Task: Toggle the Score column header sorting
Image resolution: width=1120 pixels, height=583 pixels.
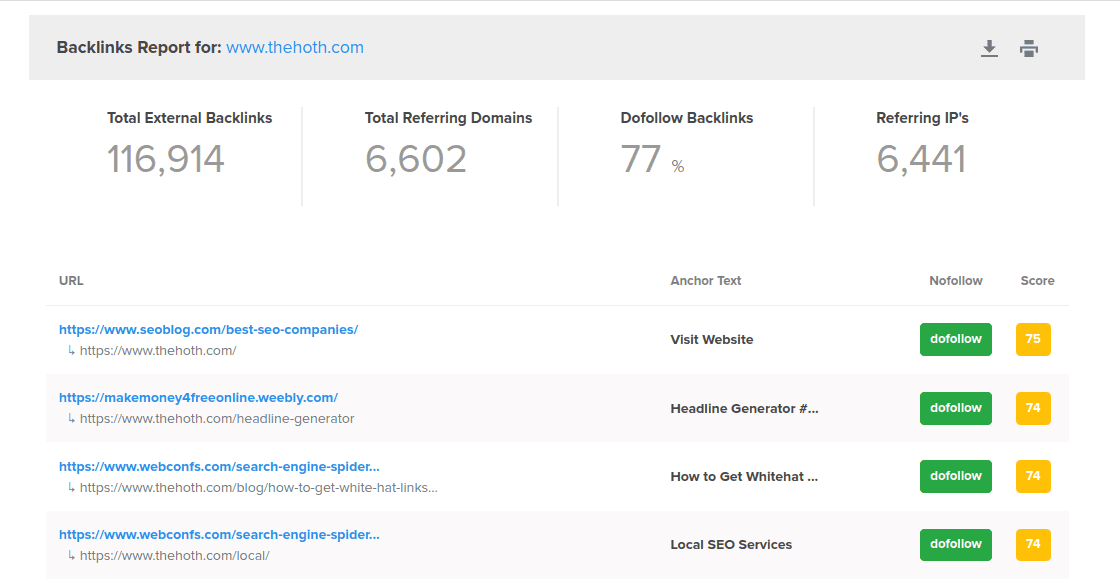Action: (1037, 280)
